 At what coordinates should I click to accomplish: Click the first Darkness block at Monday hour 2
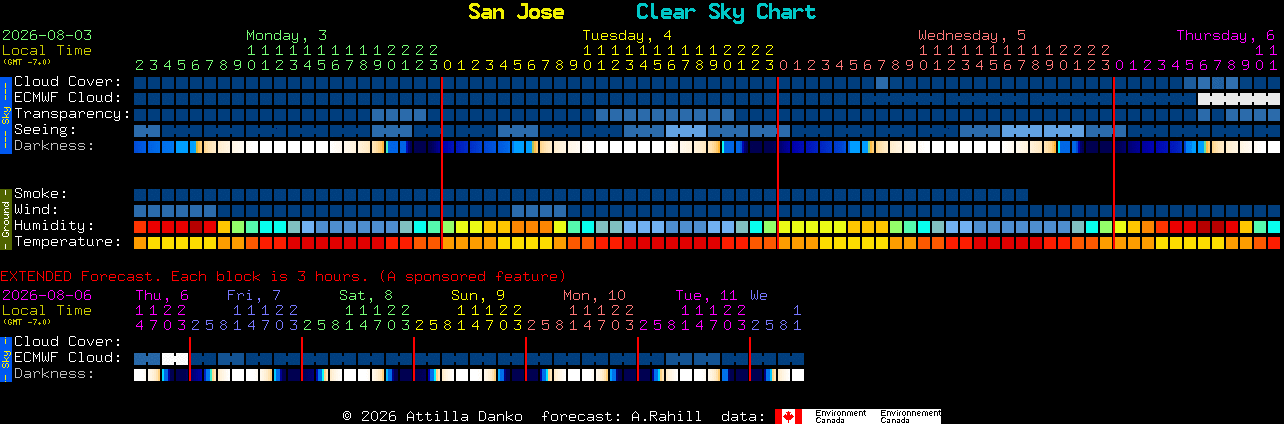pyautogui.click(x=140, y=147)
